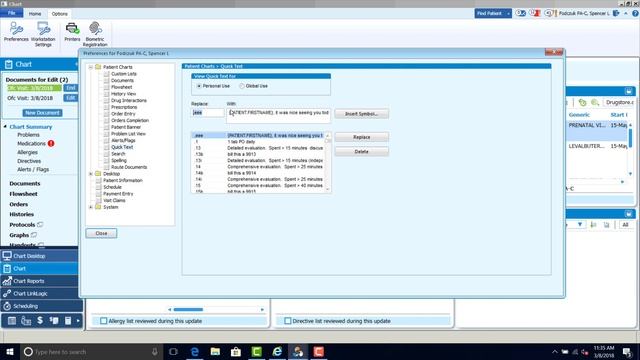Open the Windows notification center icon
Viewport: 640px width, 360px height.
627,351
